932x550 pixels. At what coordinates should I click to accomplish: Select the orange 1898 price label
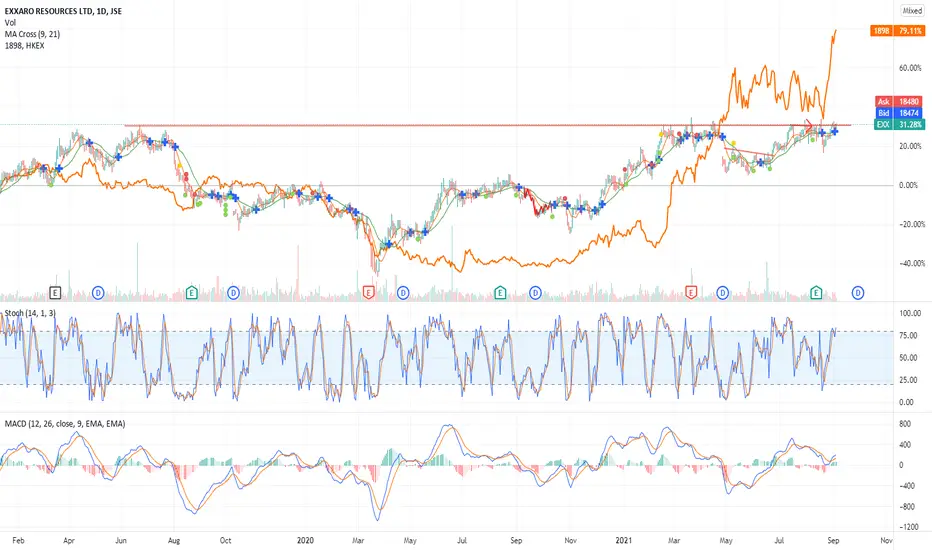click(881, 30)
